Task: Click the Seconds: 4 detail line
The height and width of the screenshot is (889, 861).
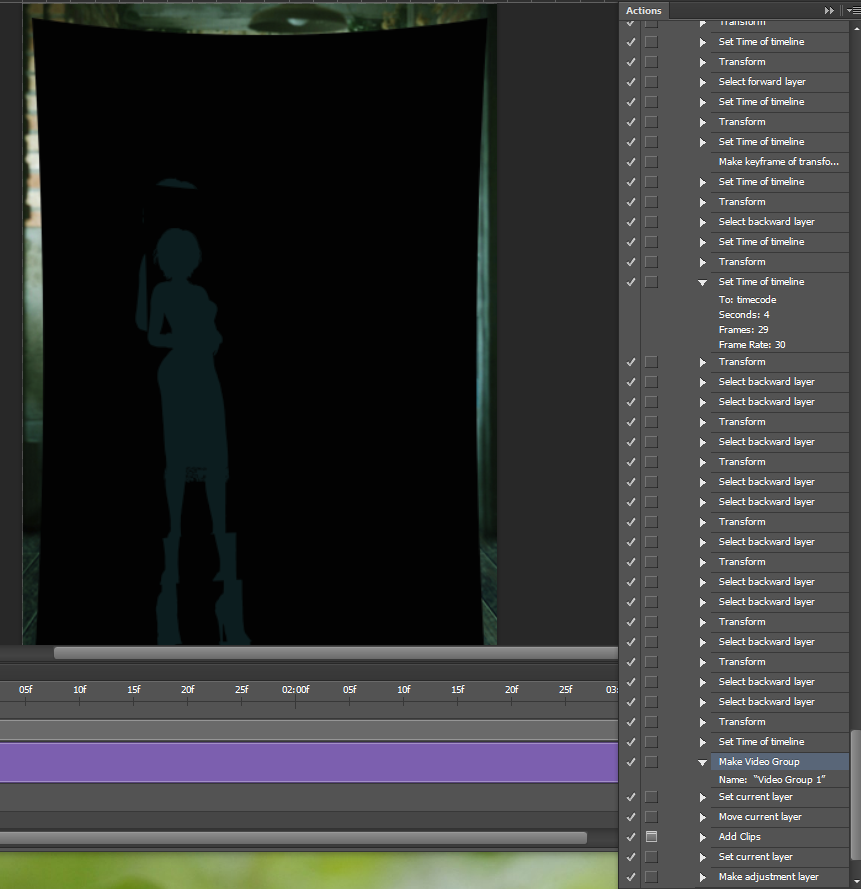Action: click(744, 315)
